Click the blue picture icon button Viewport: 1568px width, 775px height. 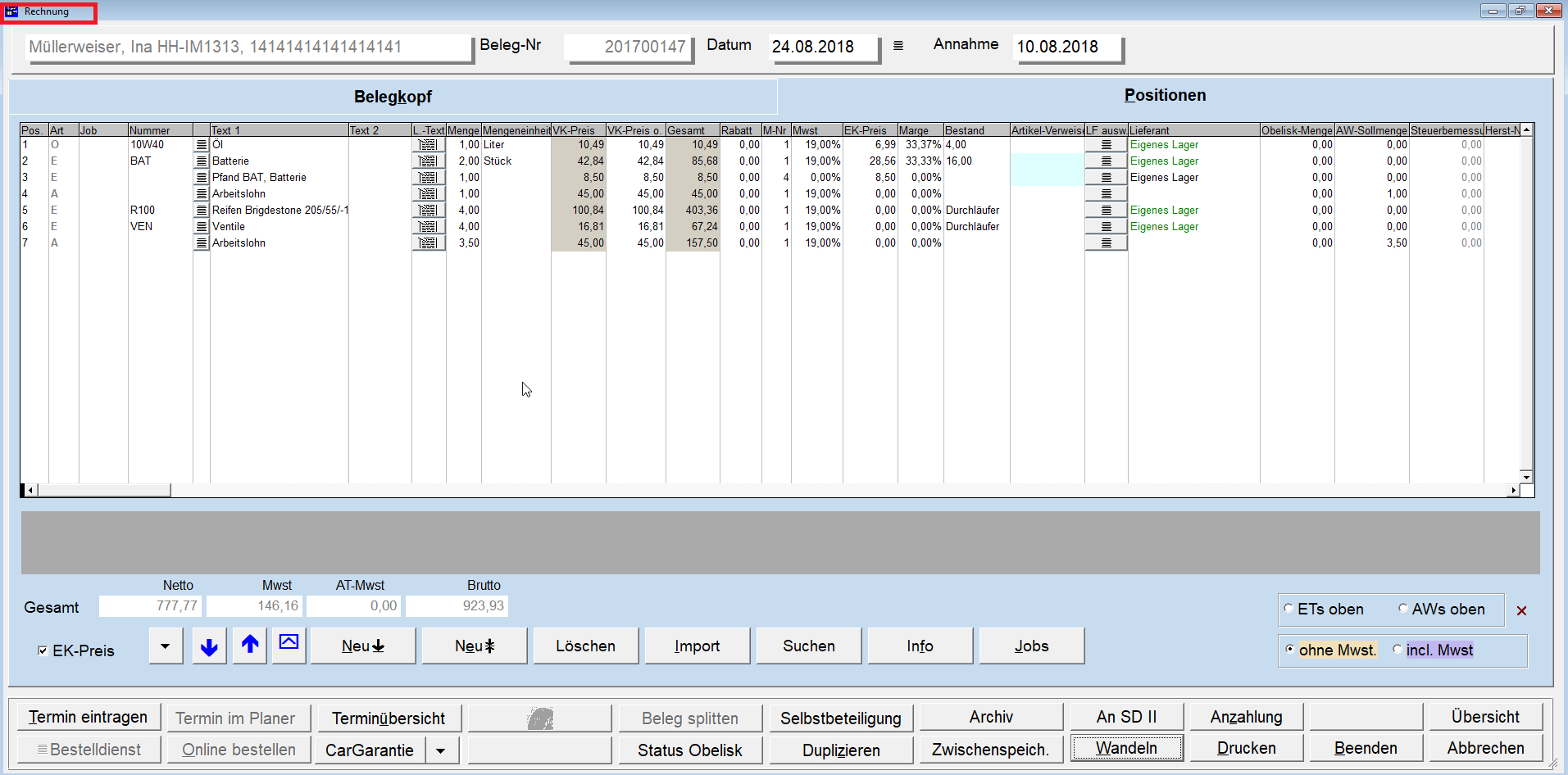coord(289,646)
